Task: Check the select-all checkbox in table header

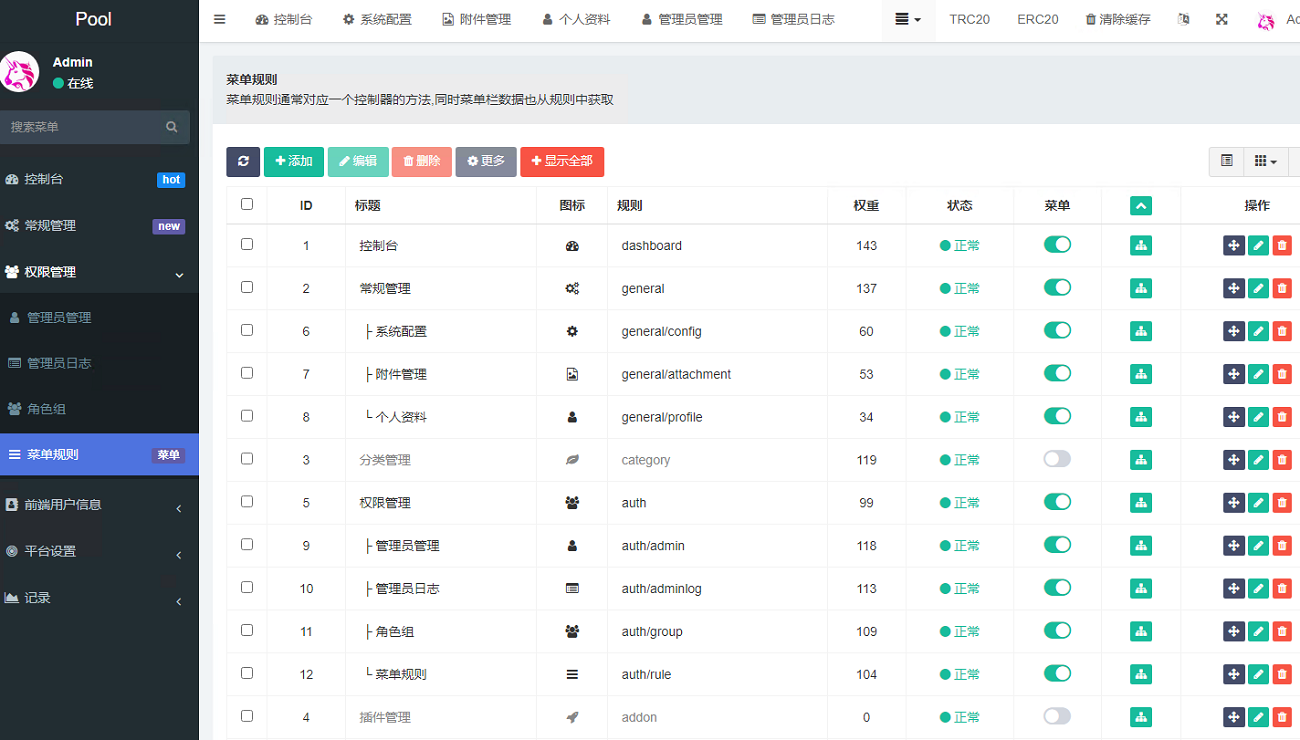Action: pos(247,204)
